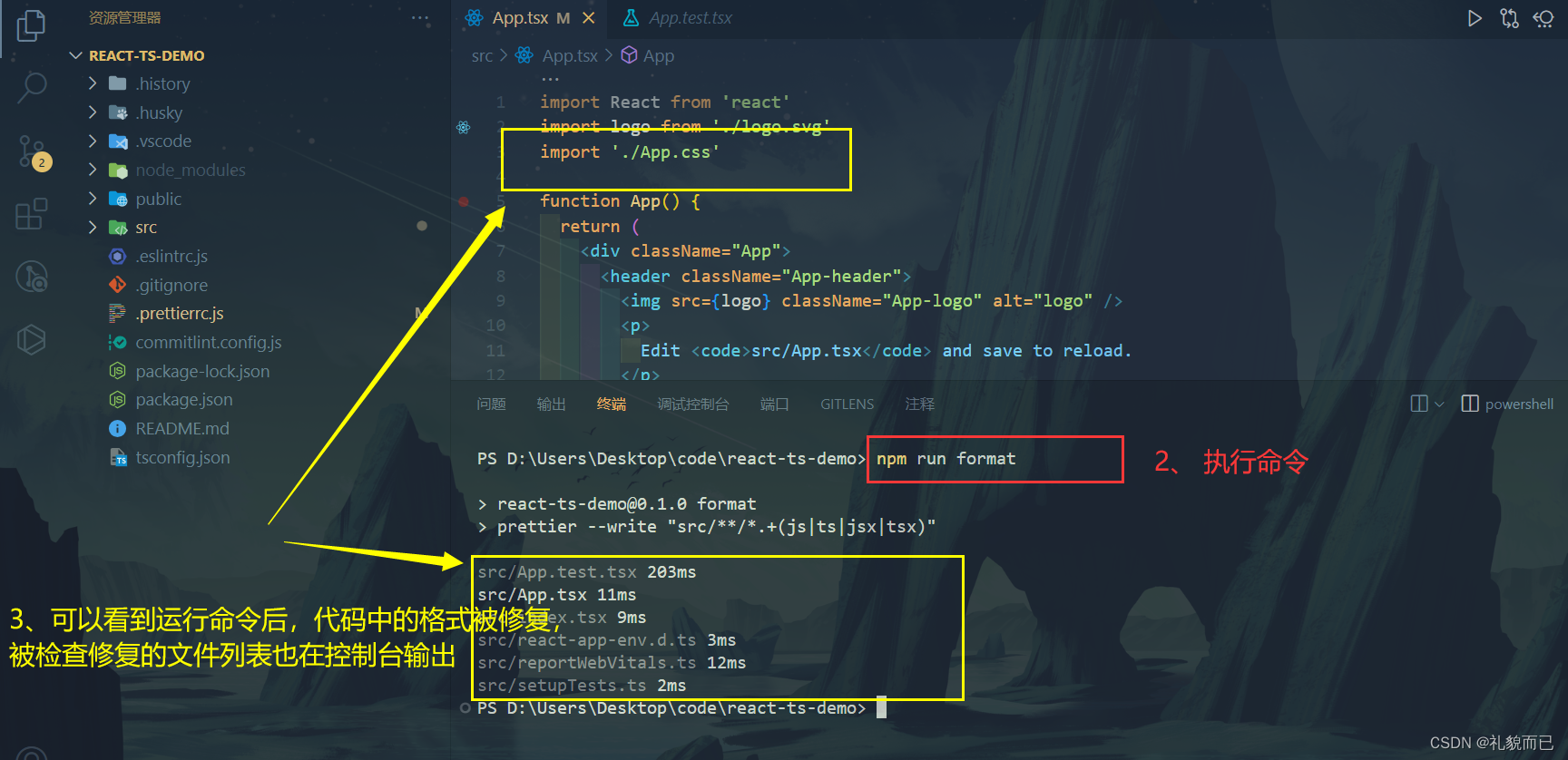This screenshot has width=1568, height=760.
Task: Open the Explorer view in the activity bar
Action: click(31, 24)
